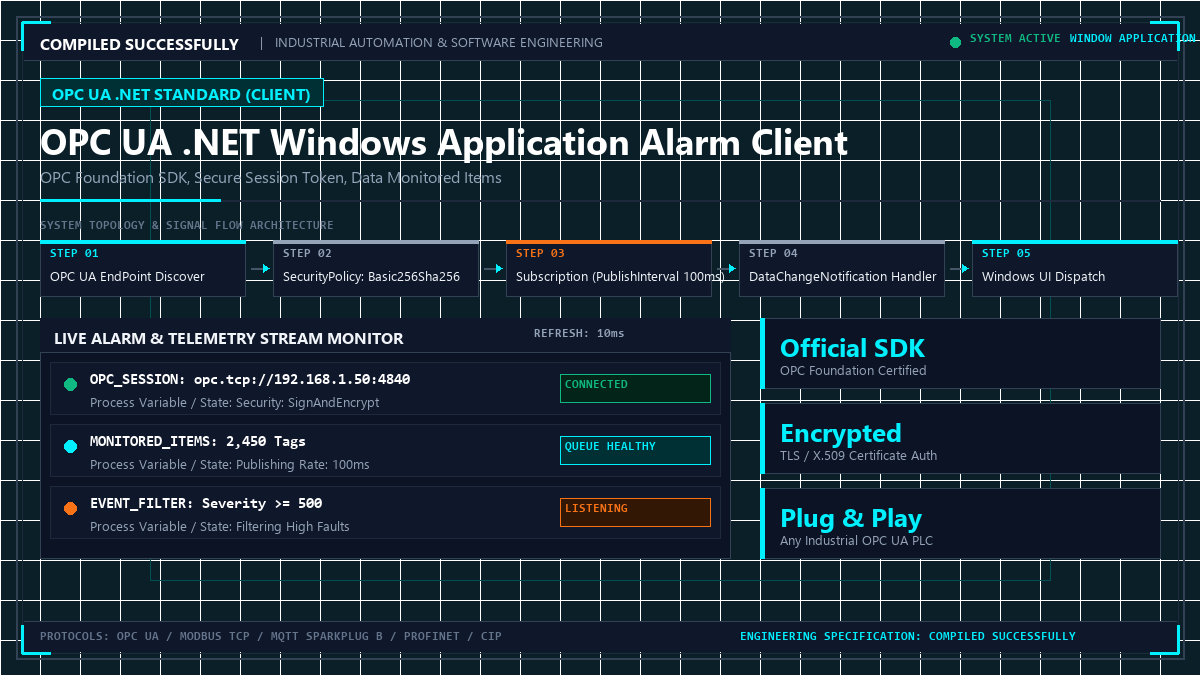
Task: Click the CONNECTED status badge
Action: (x=635, y=388)
